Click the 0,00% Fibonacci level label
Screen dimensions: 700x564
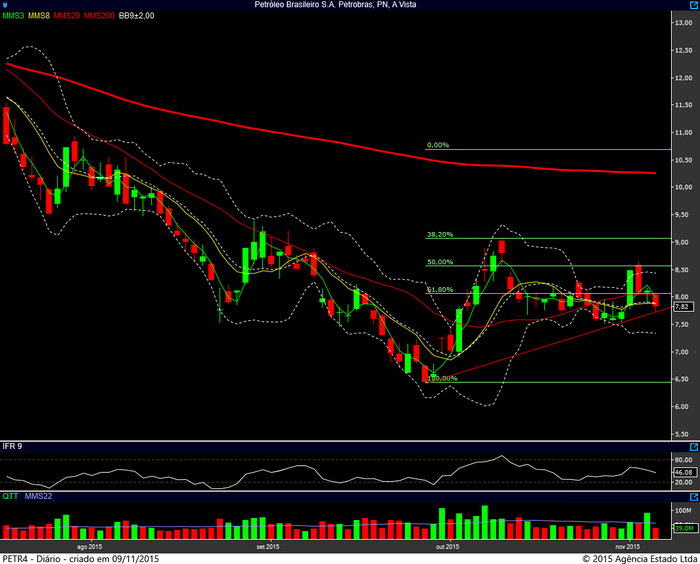pos(438,145)
